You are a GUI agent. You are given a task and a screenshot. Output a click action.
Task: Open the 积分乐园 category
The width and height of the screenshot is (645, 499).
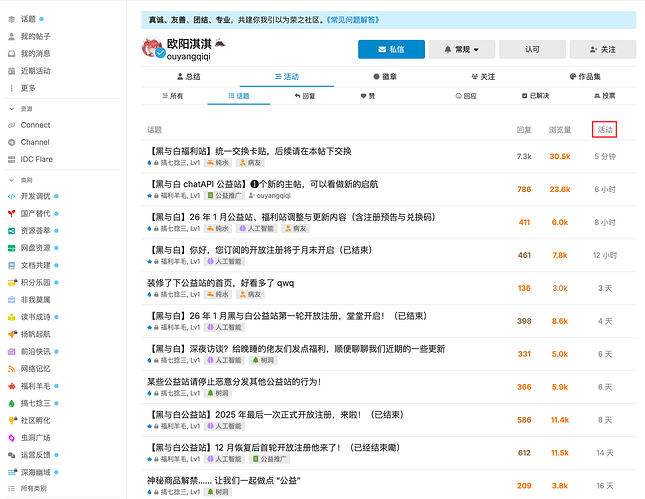pos(35,283)
